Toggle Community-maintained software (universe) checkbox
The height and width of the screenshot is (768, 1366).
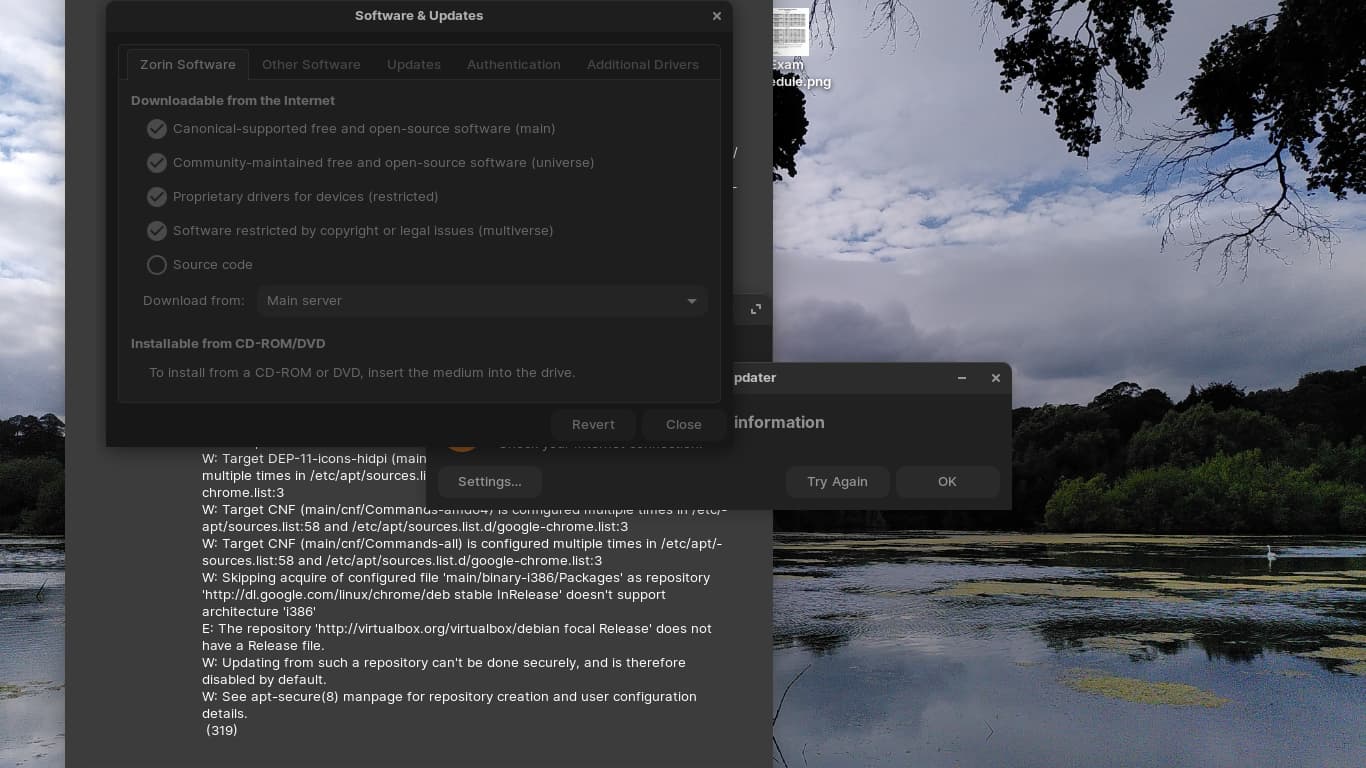coord(157,163)
